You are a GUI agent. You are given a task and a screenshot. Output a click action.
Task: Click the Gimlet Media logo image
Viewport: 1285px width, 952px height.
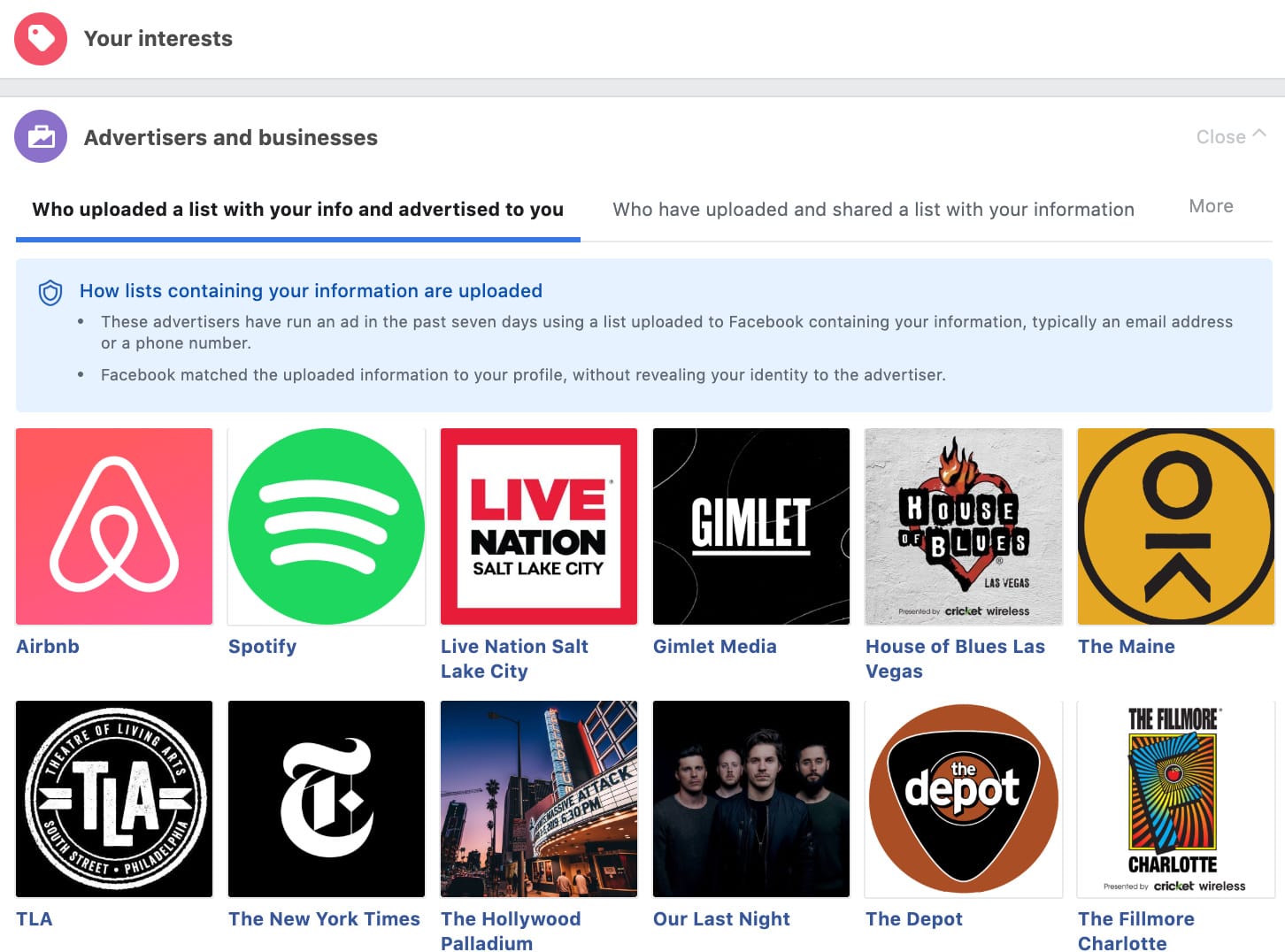751,526
